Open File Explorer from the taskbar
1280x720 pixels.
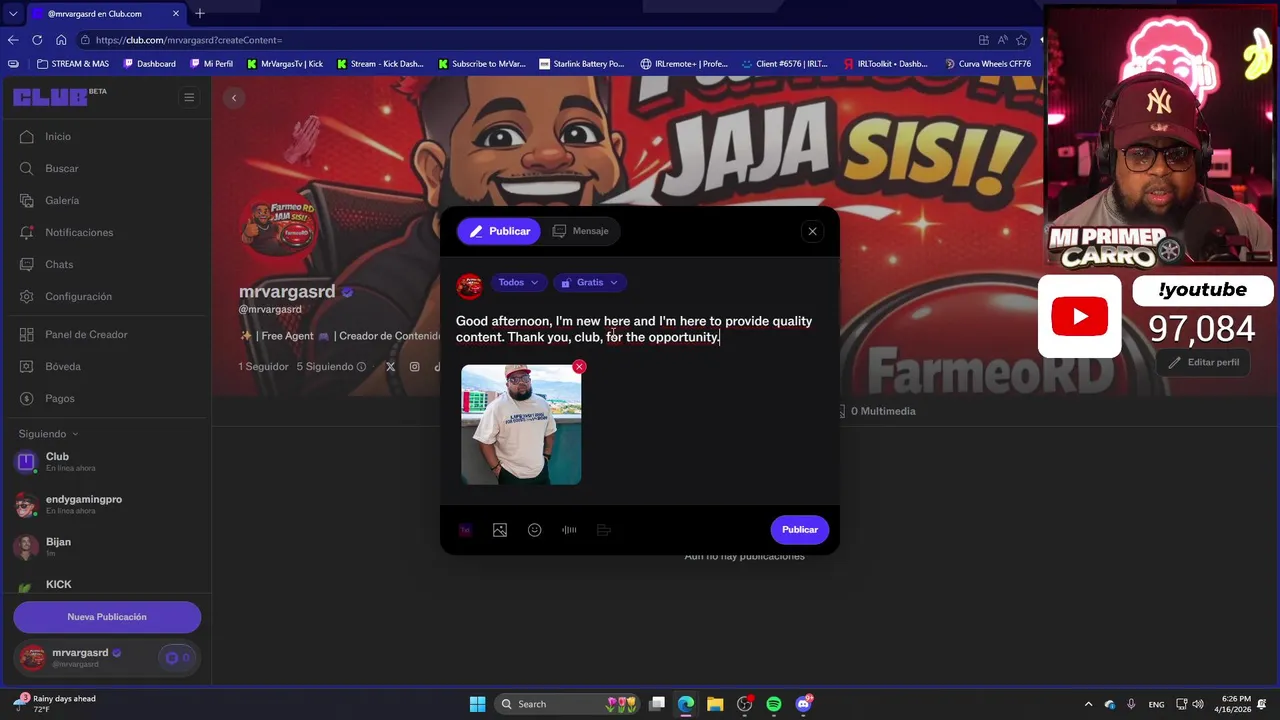click(715, 704)
